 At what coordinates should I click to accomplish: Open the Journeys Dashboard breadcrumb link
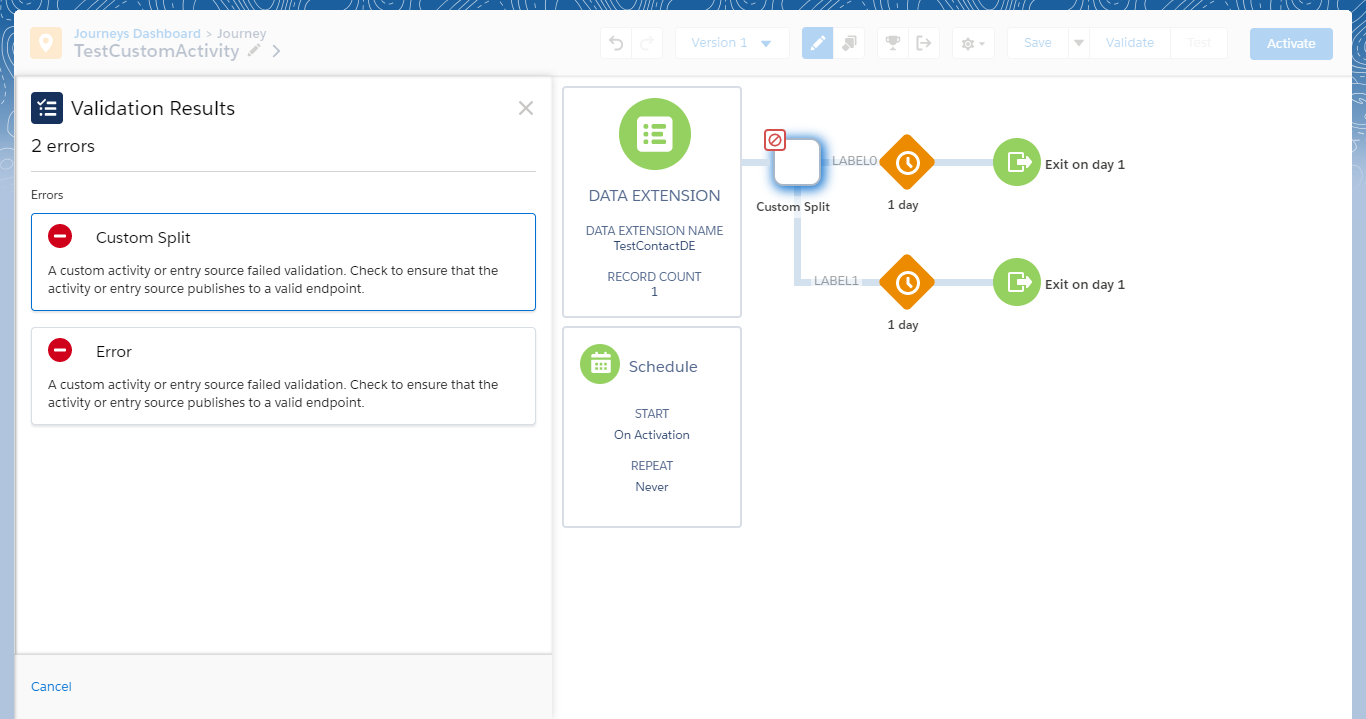137,34
